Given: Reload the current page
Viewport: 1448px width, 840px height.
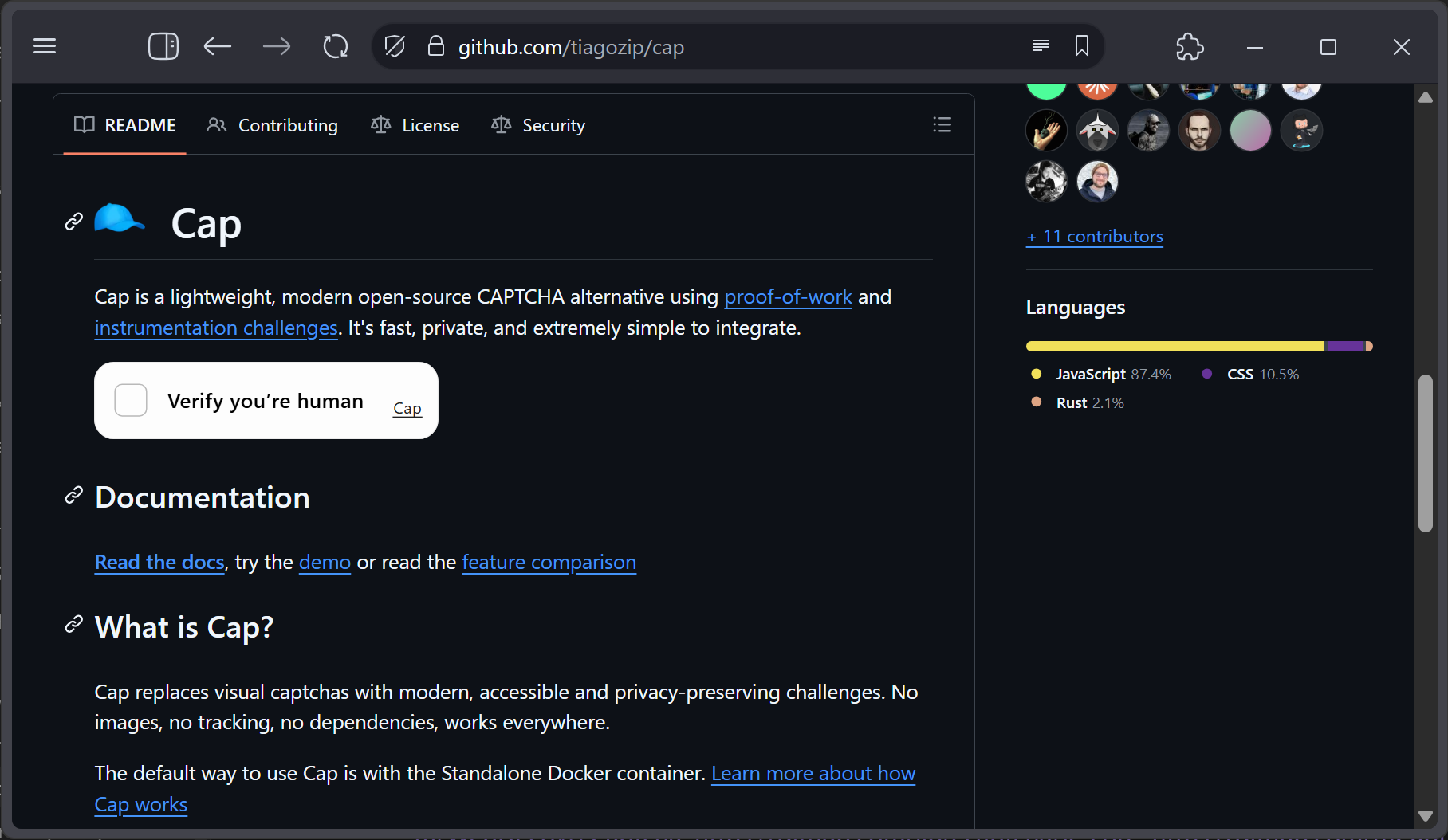Looking at the screenshot, I should point(336,46).
